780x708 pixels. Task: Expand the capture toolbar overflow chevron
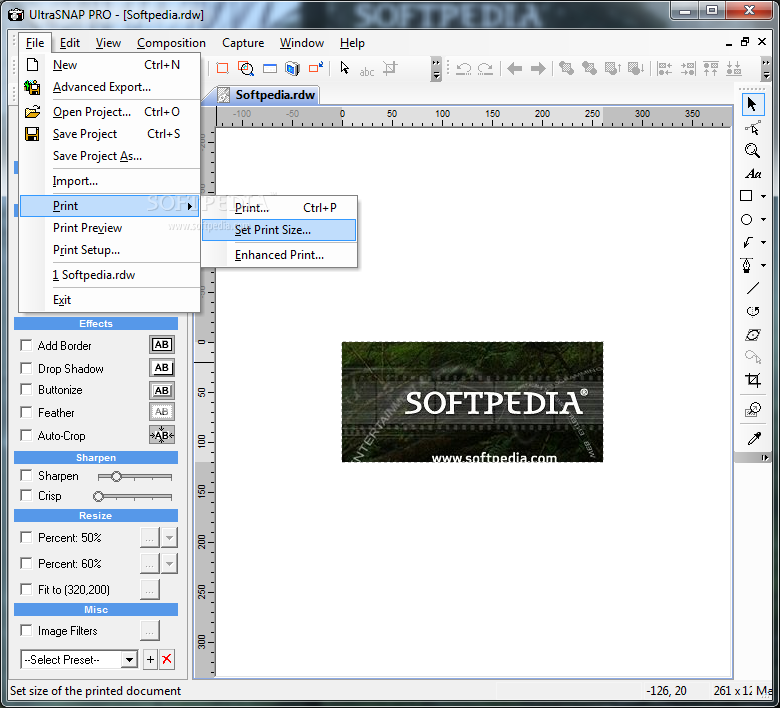coord(436,69)
